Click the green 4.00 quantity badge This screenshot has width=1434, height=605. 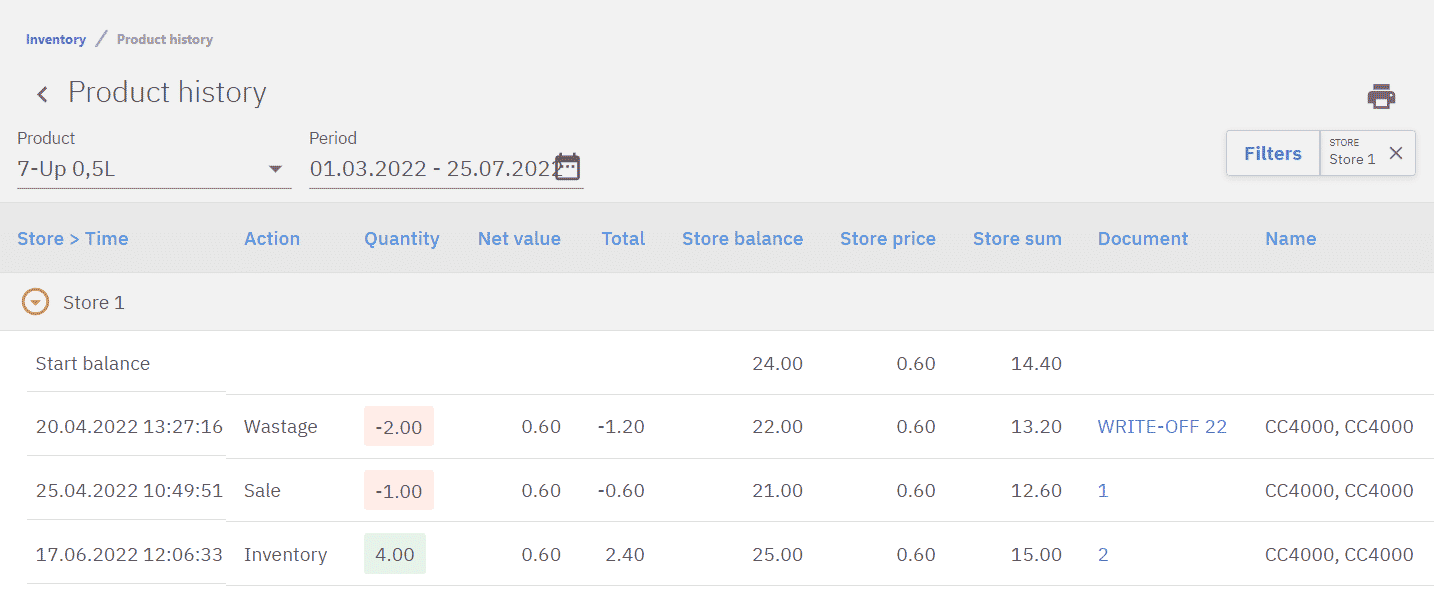tap(395, 555)
